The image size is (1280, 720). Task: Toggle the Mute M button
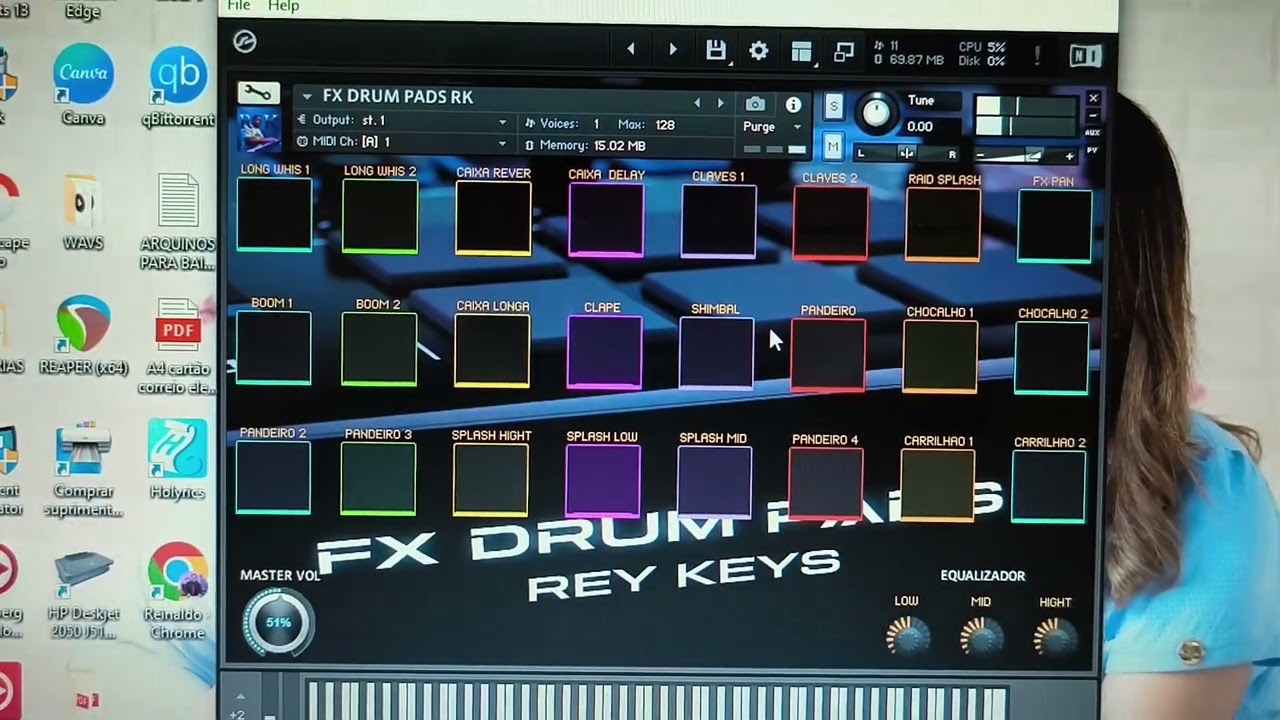pyautogui.click(x=833, y=147)
